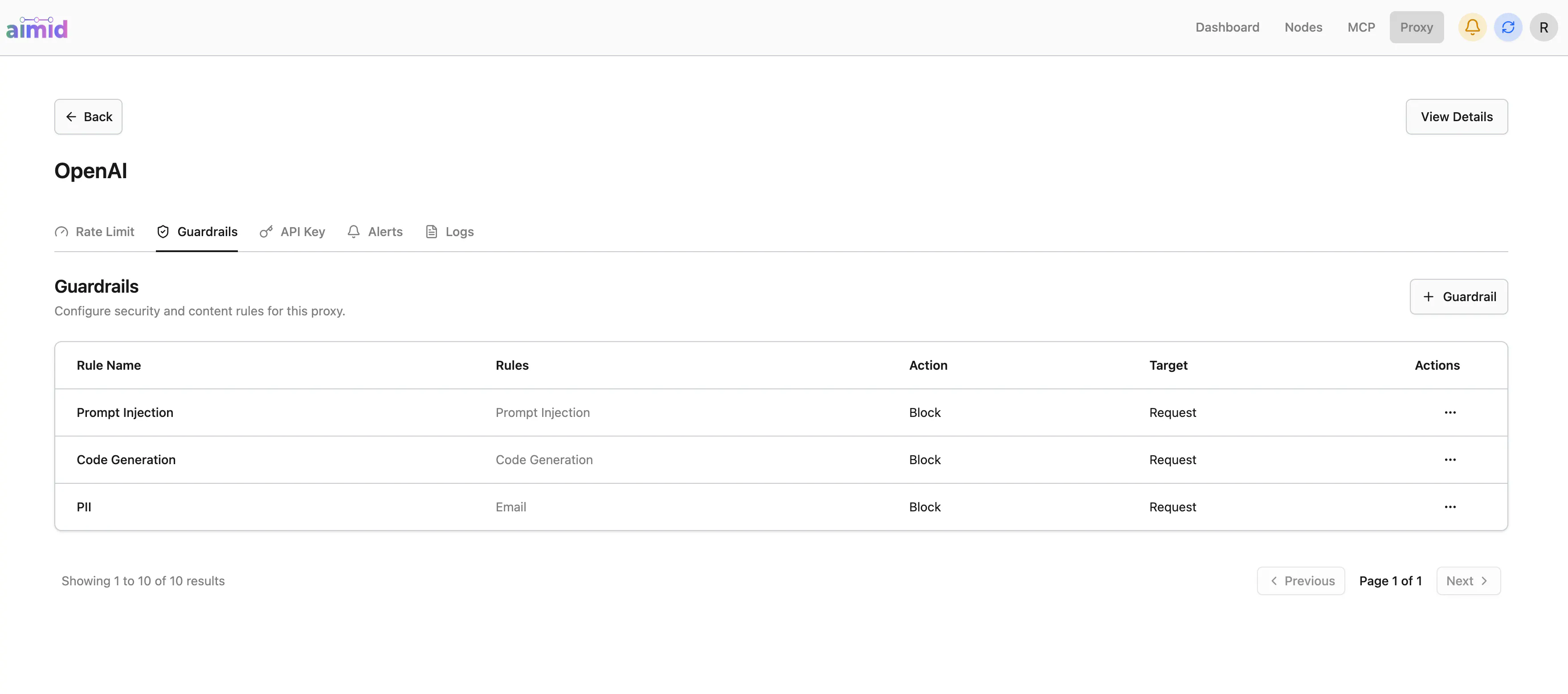Select the Guardrails tab

196,232
